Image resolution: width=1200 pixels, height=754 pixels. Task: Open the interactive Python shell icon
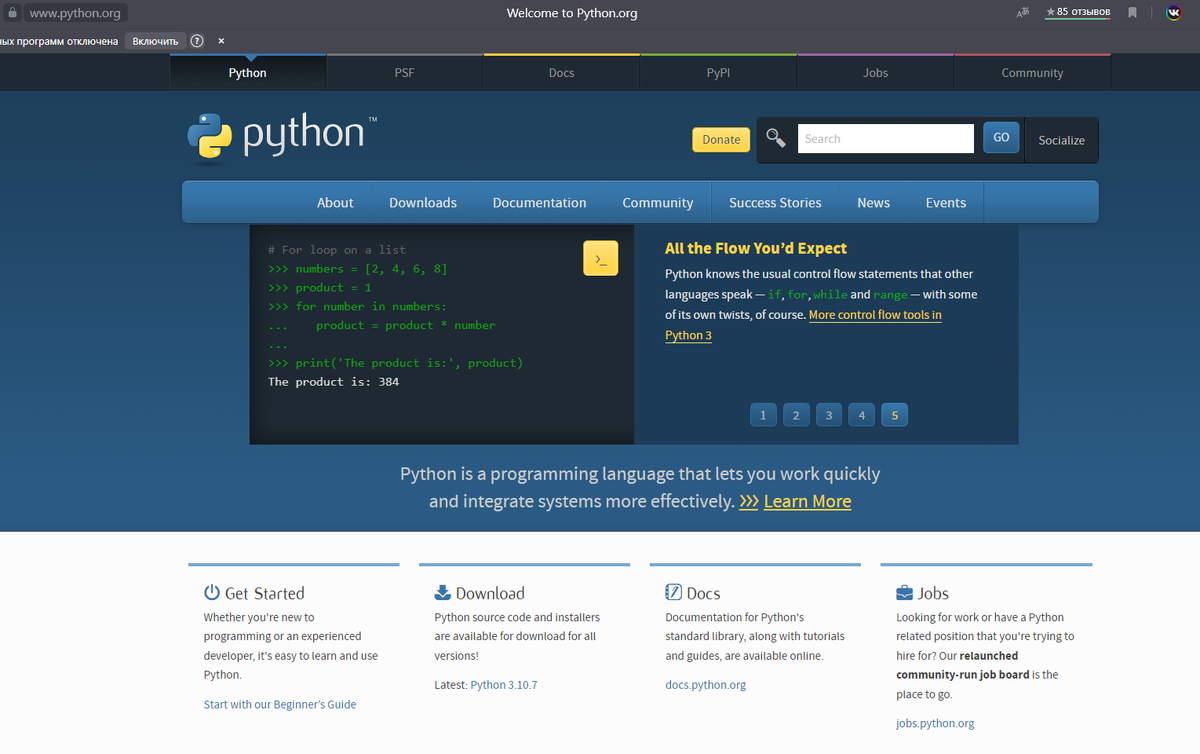point(600,257)
